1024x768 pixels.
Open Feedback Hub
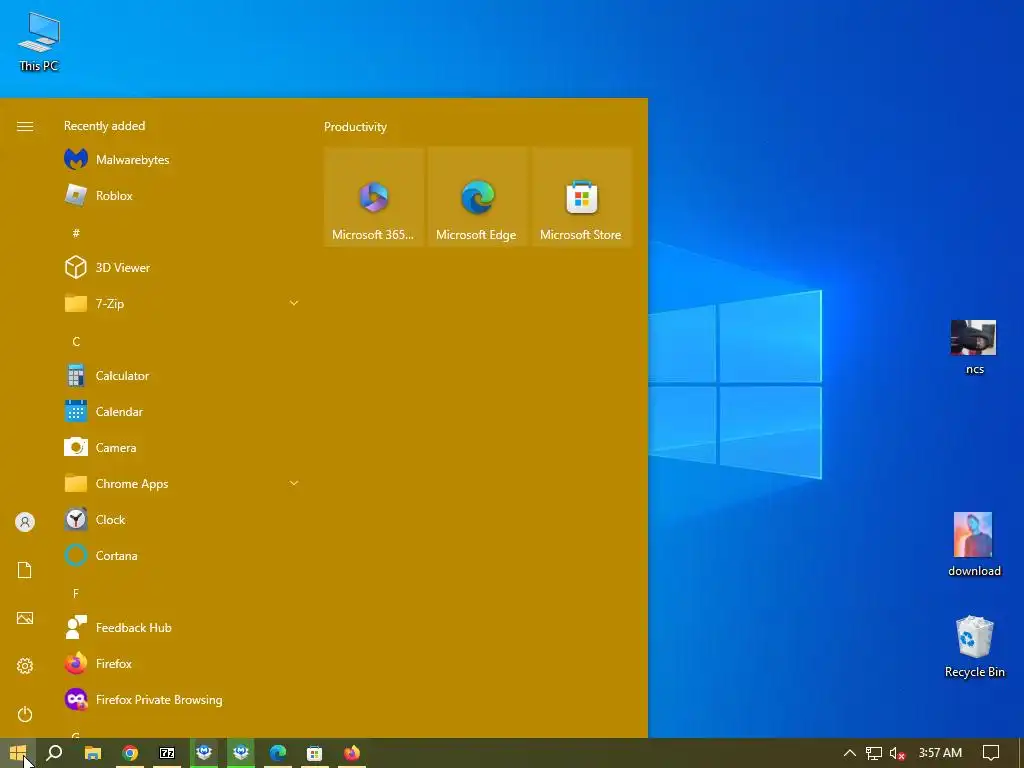(182, 627)
